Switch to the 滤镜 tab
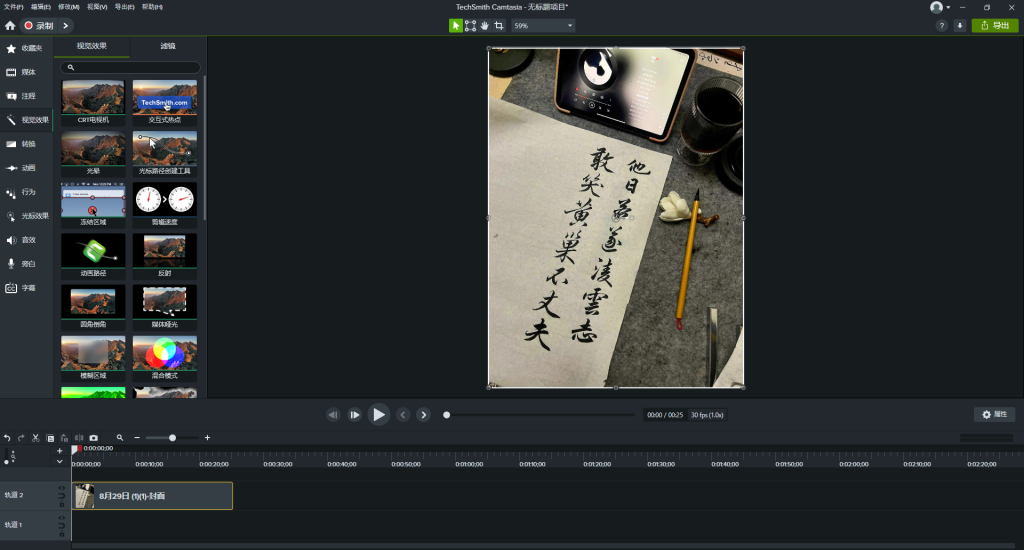This screenshot has height=550, width=1024. point(168,46)
